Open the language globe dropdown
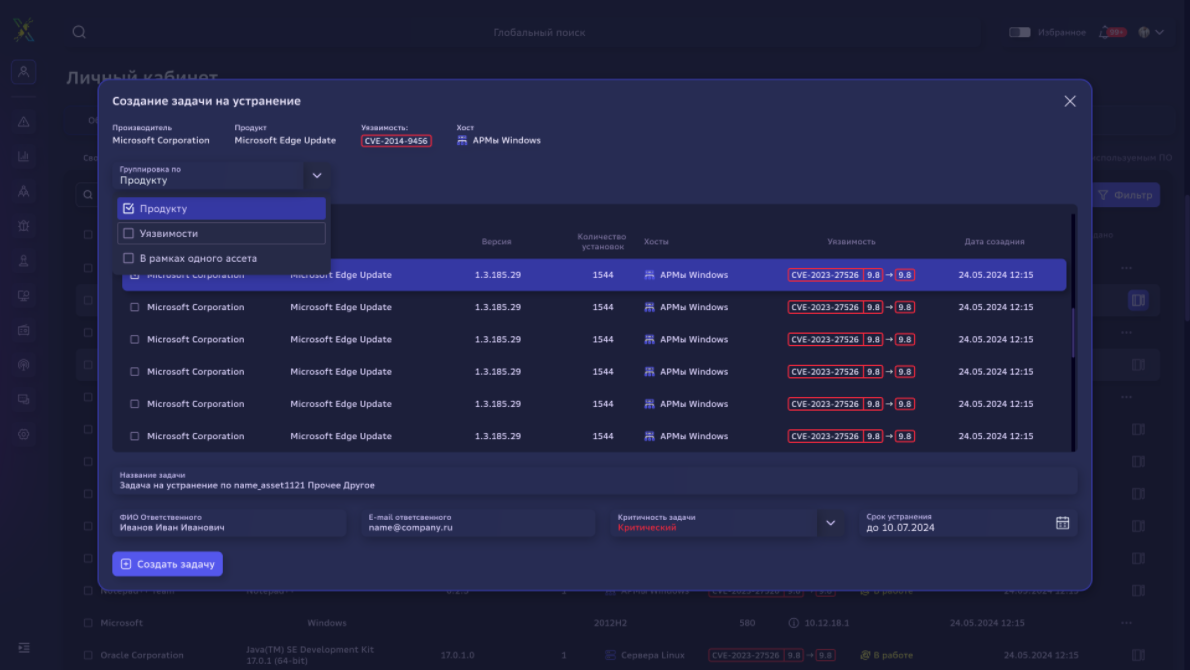This screenshot has height=670, width=1190. click(x=1151, y=32)
